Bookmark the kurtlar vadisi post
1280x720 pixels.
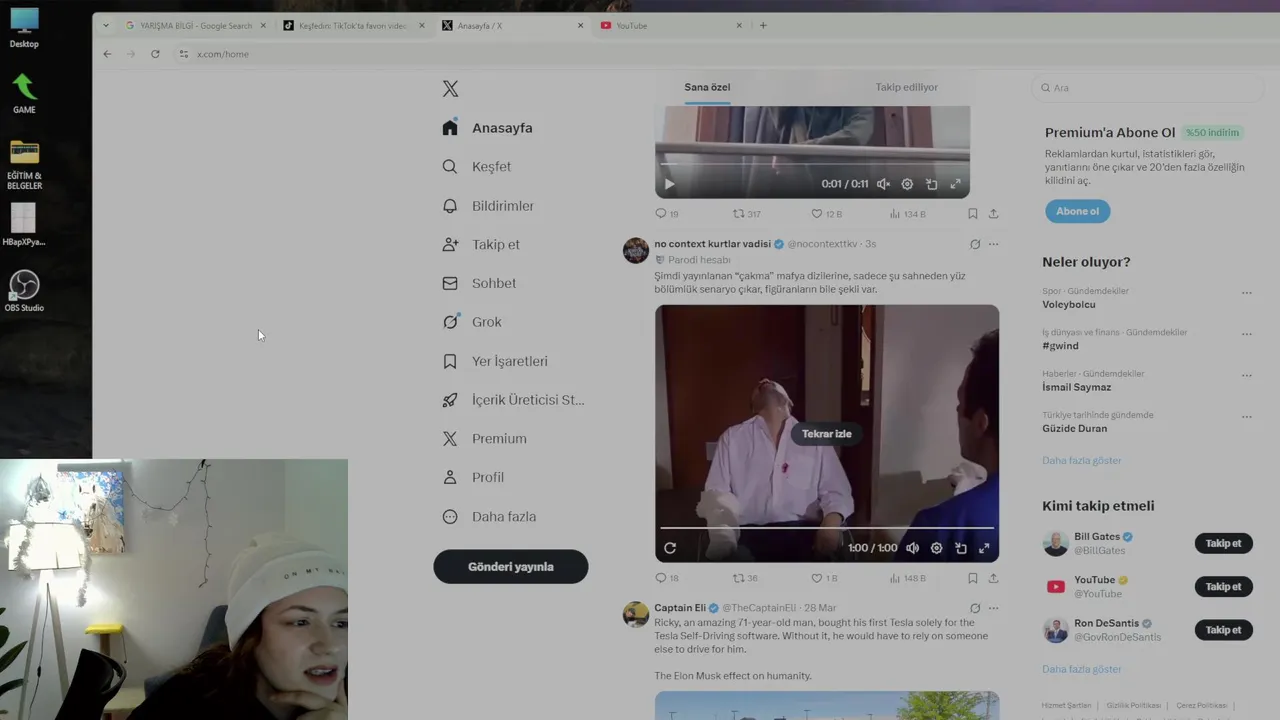pyautogui.click(x=972, y=578)
